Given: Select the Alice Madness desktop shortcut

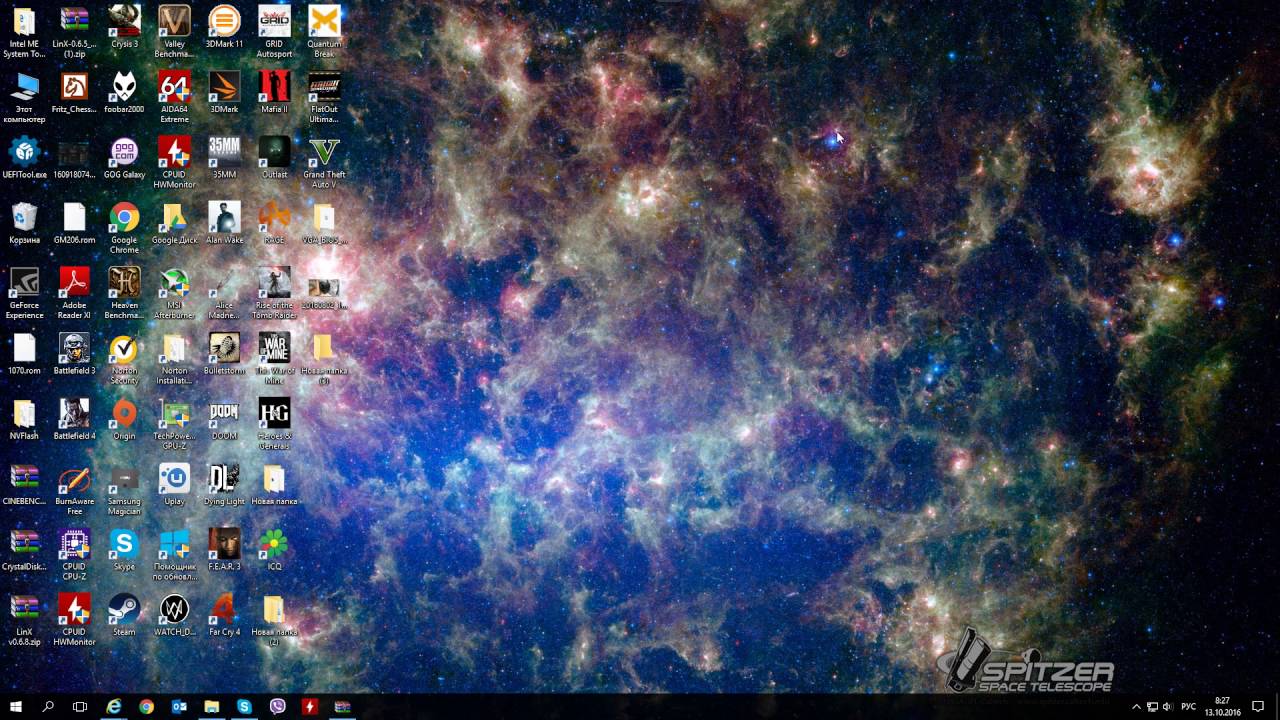Looking at the screenshot, I should (224, 293).
